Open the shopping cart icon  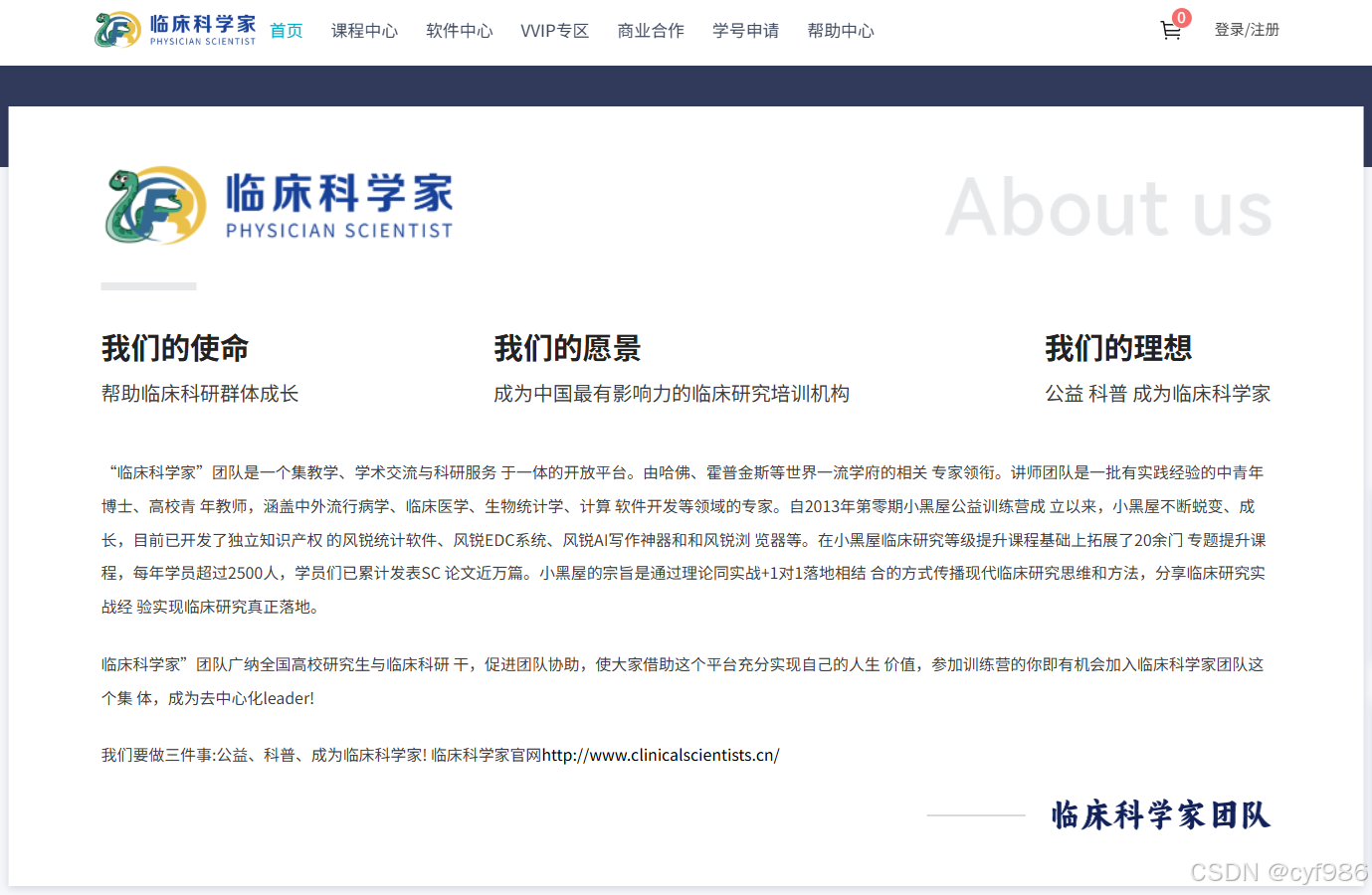click(x=1170, y=31)
